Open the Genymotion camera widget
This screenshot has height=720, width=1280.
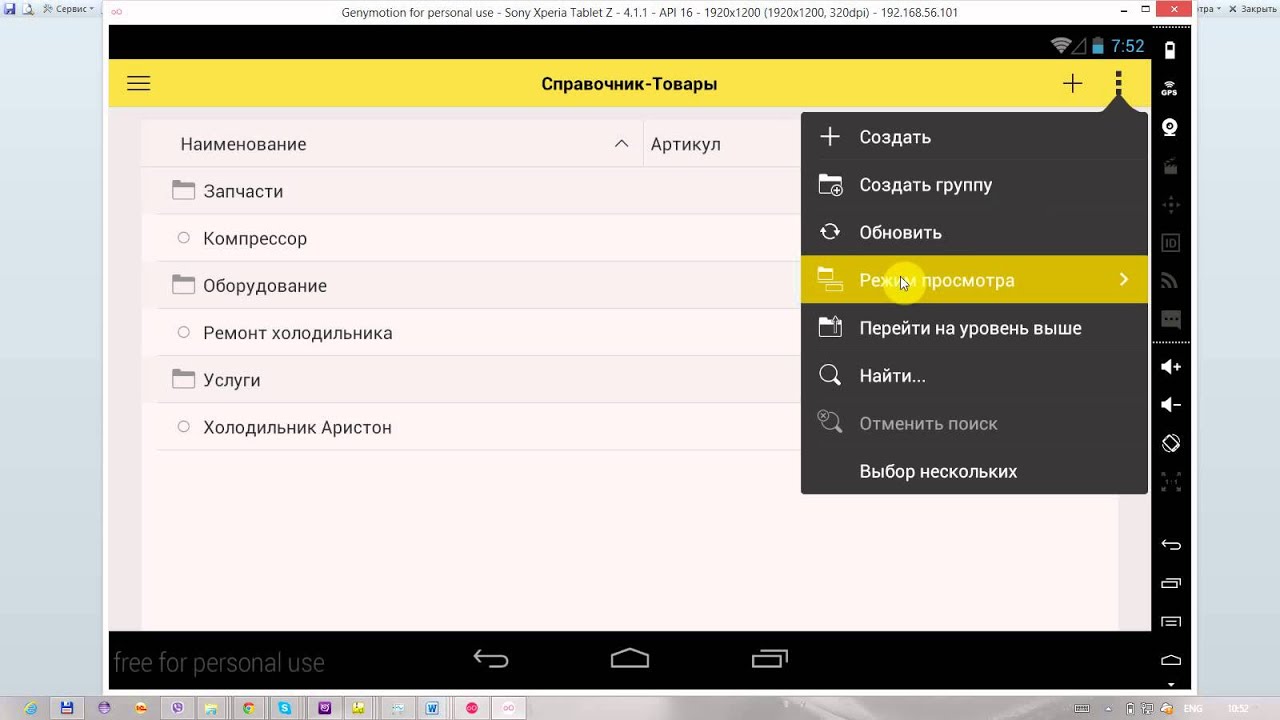[1170, 127]
